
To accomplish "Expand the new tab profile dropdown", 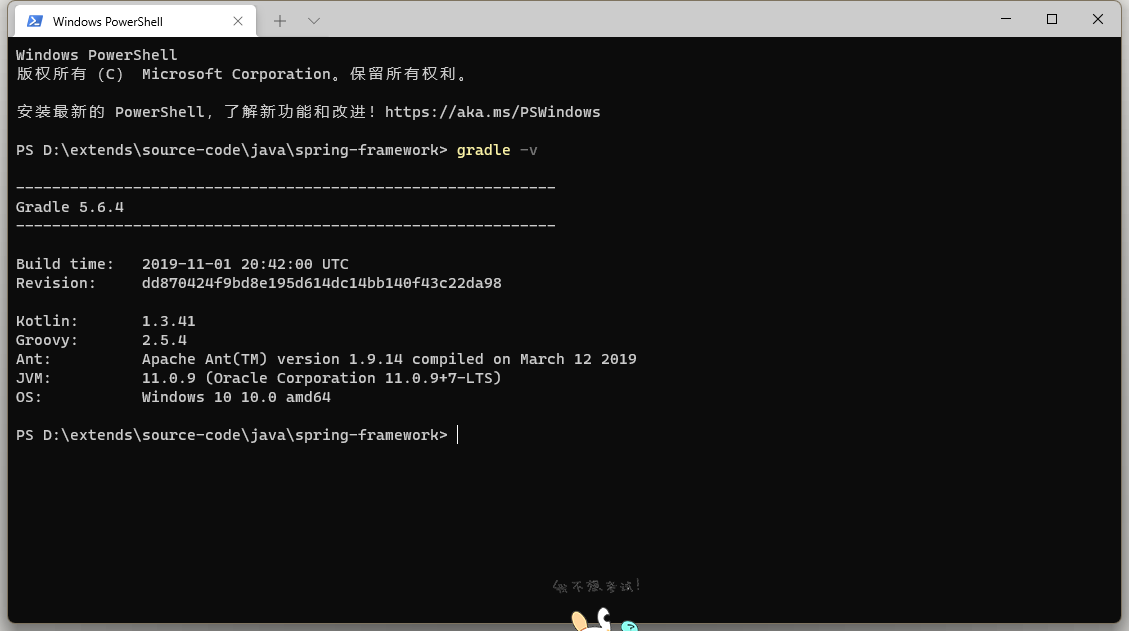I will (314, 21).
